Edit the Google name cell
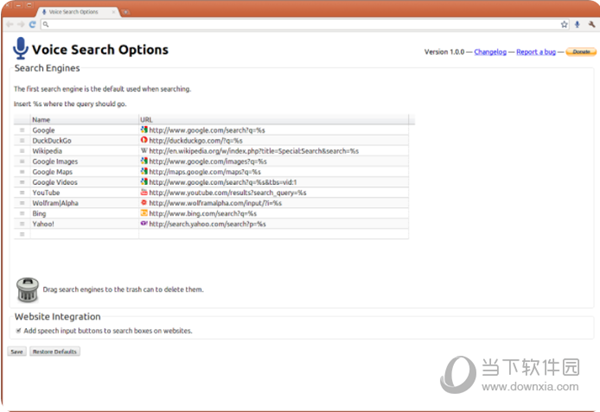The image size is (600, 412). 85,130
